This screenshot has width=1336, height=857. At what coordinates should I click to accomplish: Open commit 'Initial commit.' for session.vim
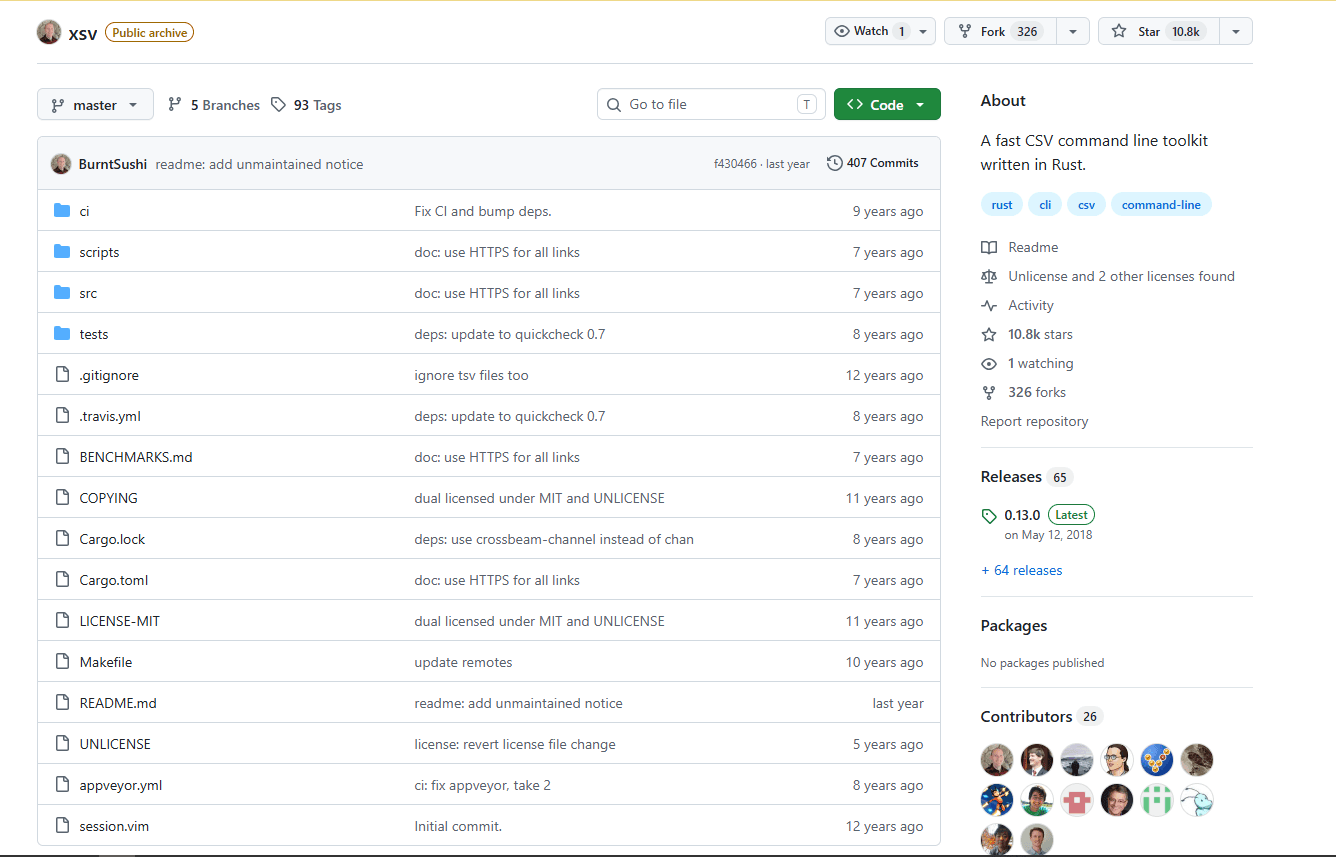[458, 826]
